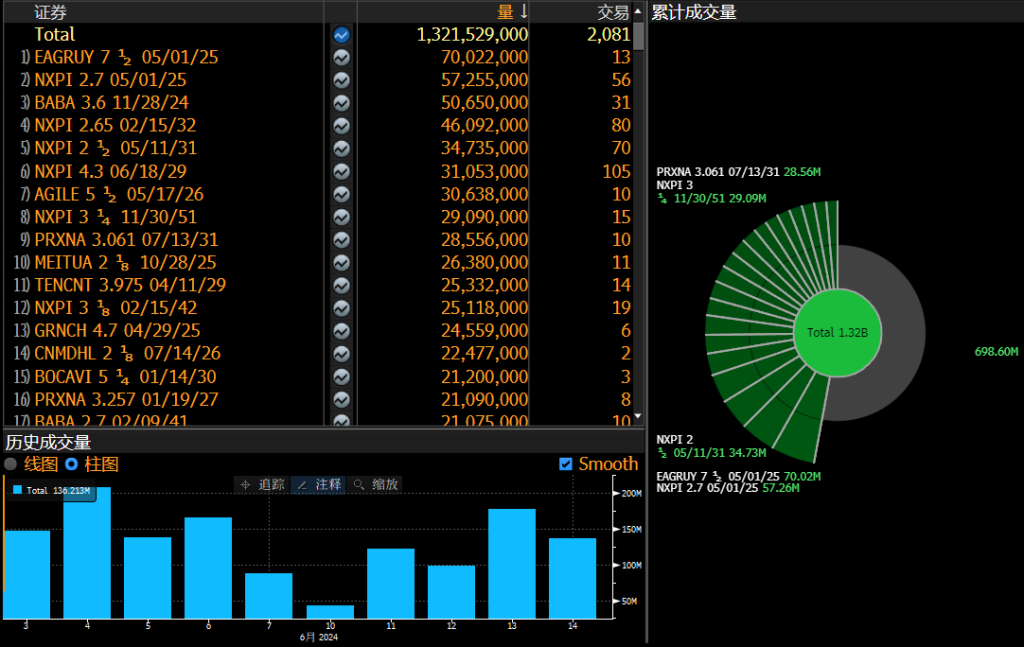
Task: Click chart icon for BOCAVI 5 ¼ 01/14/30
Action: [341, 377]
